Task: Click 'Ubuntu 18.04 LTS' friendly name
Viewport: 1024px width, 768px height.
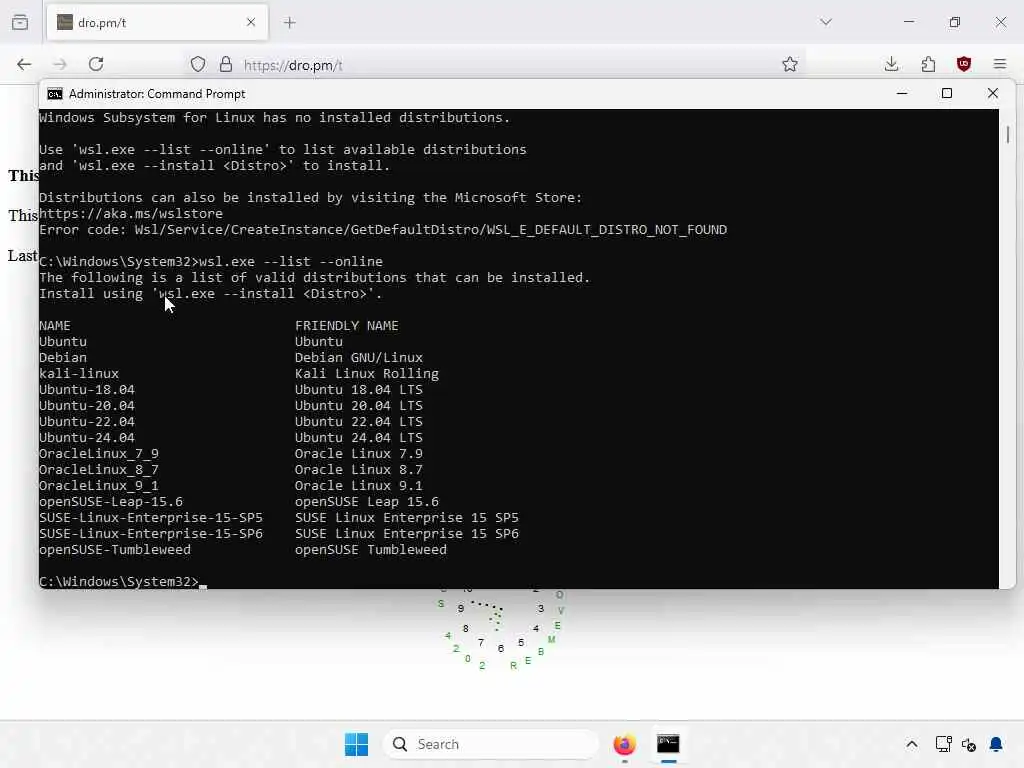Action: (x=359, y=389)
